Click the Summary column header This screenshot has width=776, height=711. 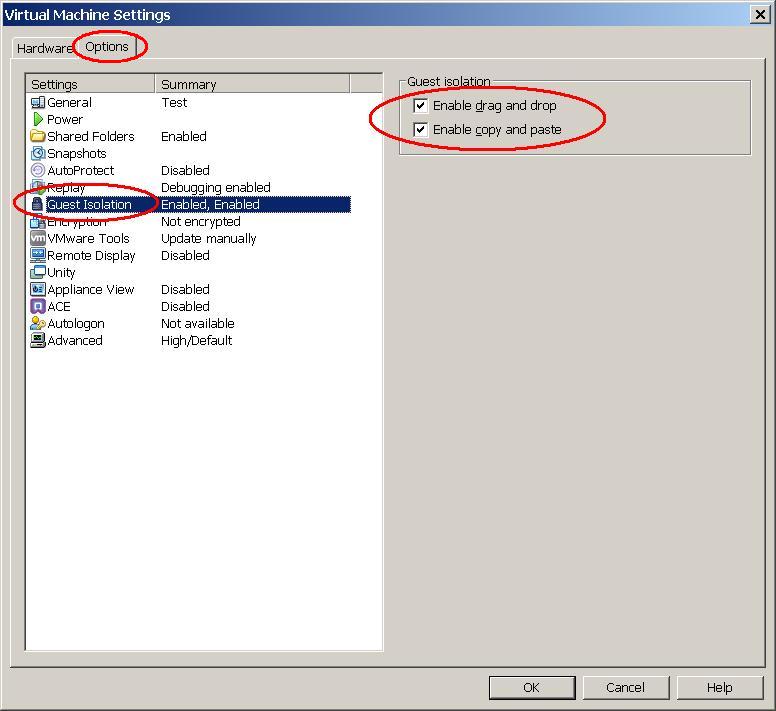(x=251, y=84)
